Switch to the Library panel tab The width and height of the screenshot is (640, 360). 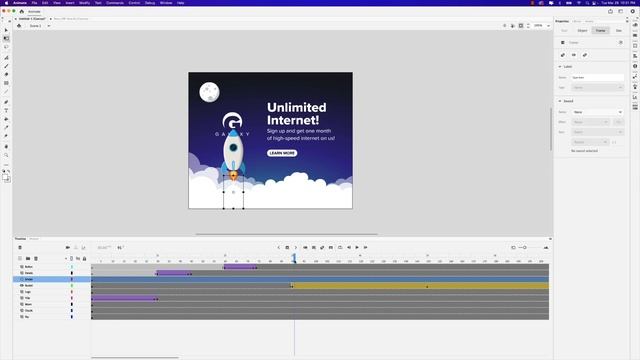click(x=576, y=21)
